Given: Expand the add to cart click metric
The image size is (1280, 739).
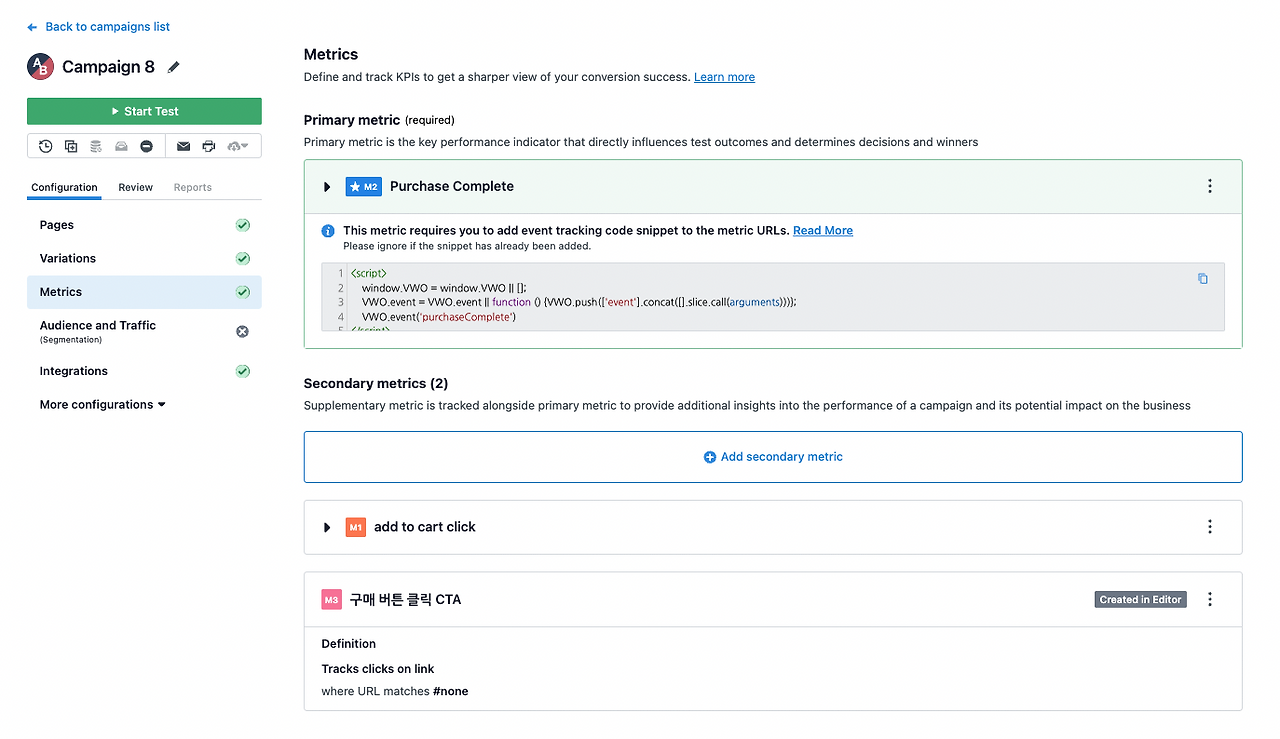Looking at the screenshot, I should click(327, 527).
